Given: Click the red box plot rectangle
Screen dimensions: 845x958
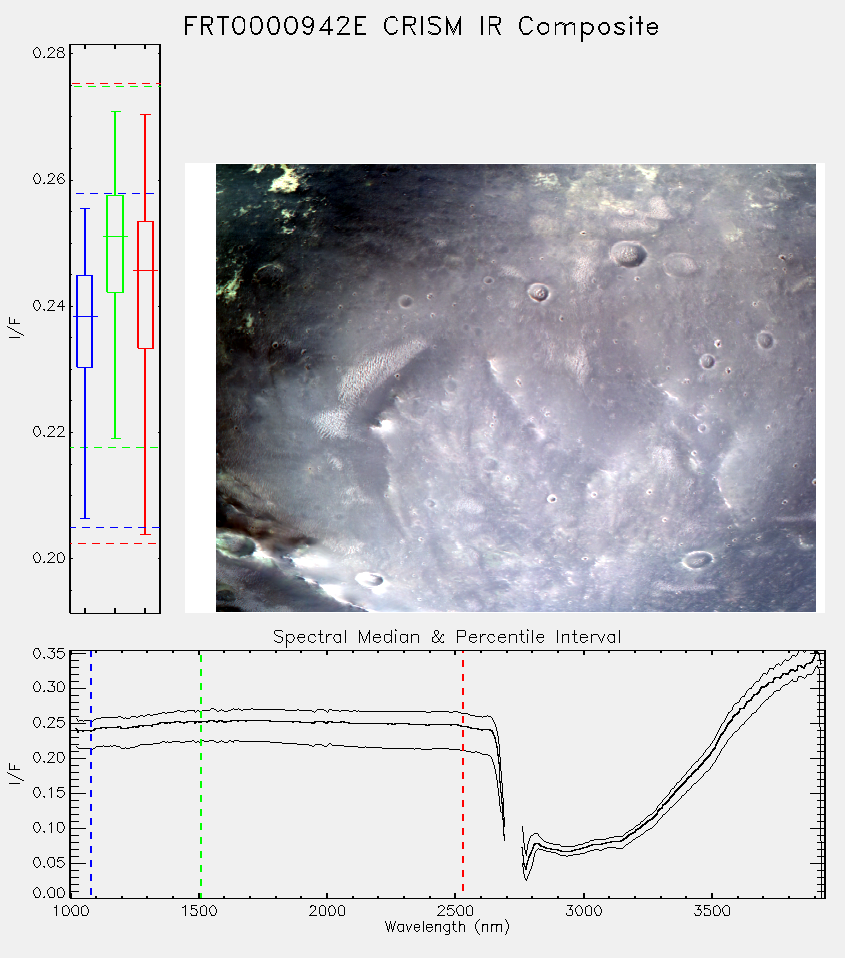Looking at the screenshot, I should [145, 285].
